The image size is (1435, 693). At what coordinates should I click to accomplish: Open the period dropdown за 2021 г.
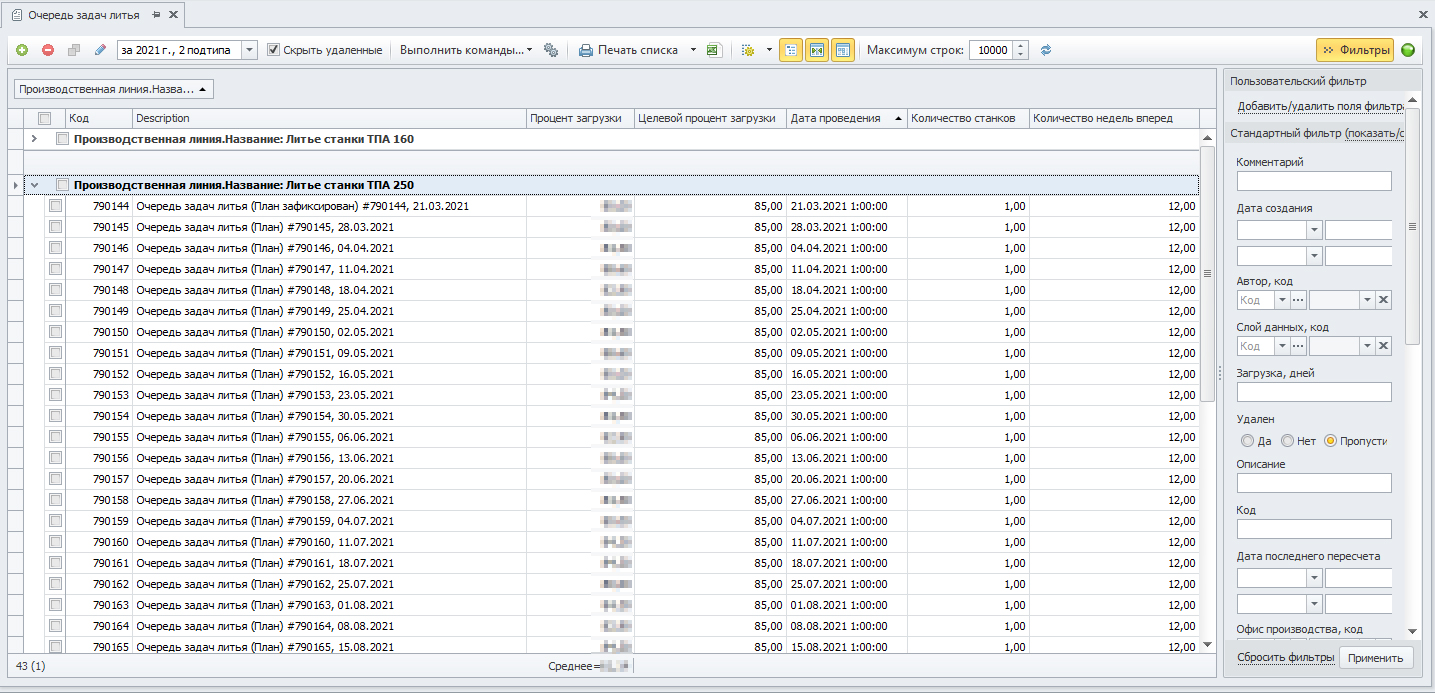[x=249, y=50]
